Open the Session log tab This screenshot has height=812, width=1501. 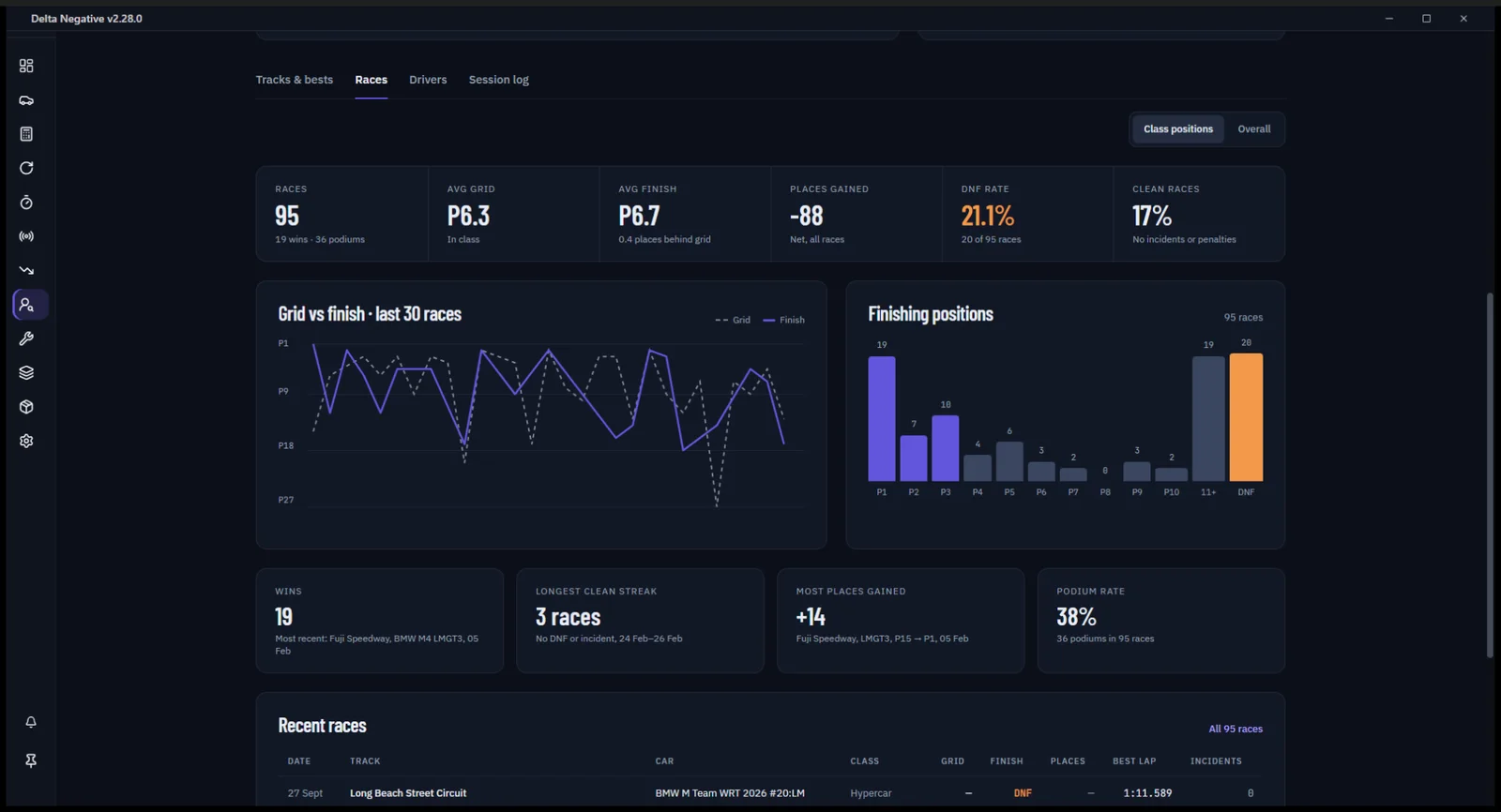pos(499,80)
